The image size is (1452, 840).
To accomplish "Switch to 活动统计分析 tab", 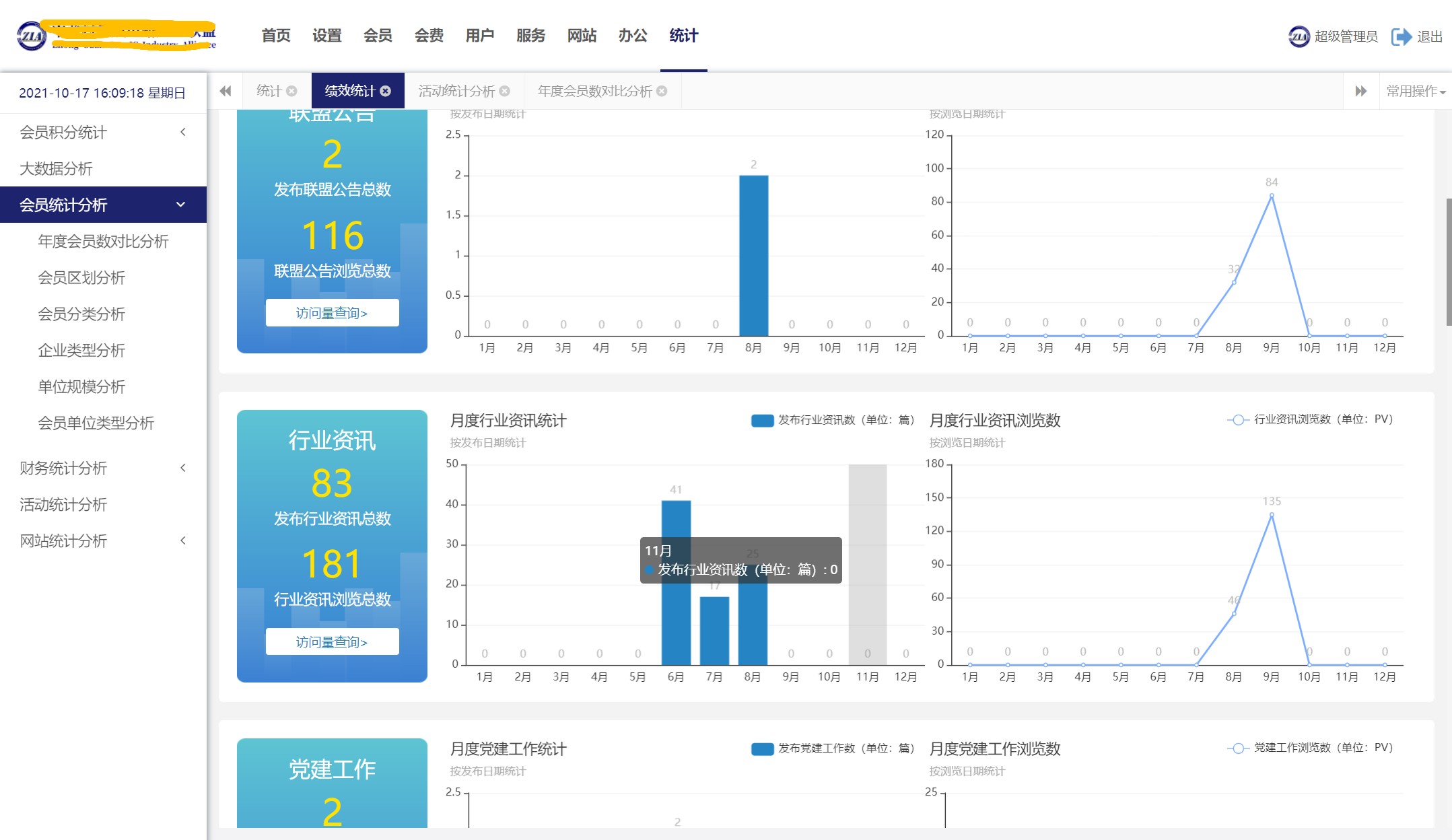I will tap(456, 91).
